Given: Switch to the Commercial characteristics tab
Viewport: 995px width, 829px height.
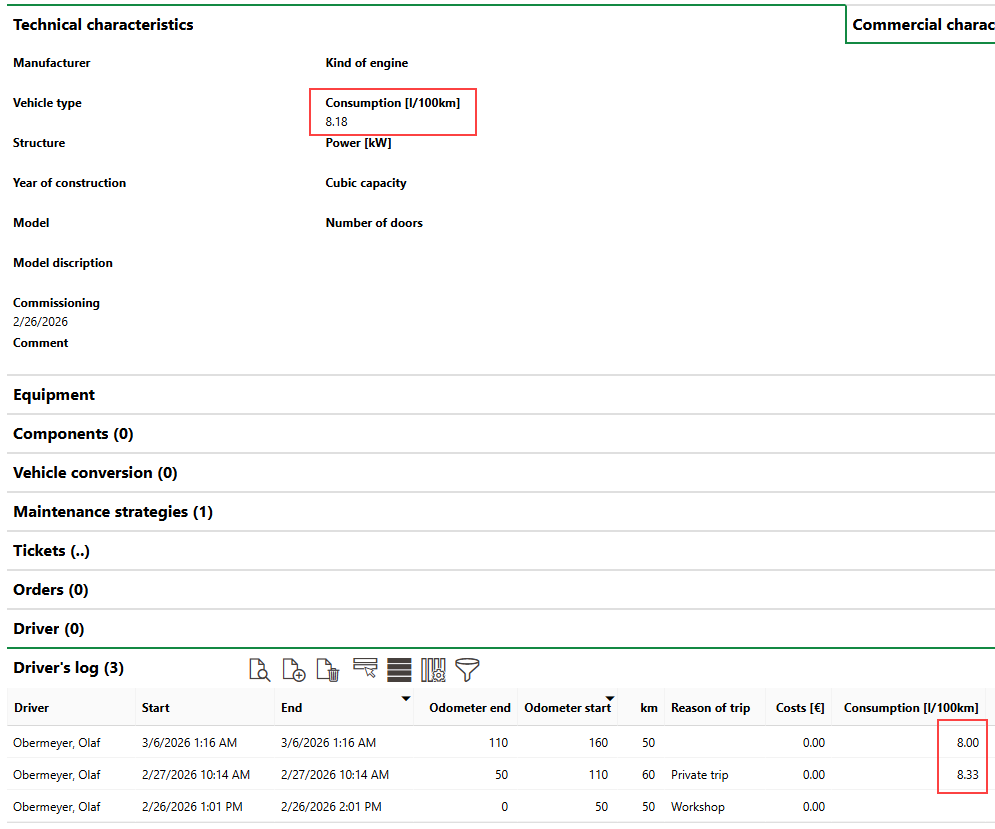Looking at the screenshot, I should 922,25.
